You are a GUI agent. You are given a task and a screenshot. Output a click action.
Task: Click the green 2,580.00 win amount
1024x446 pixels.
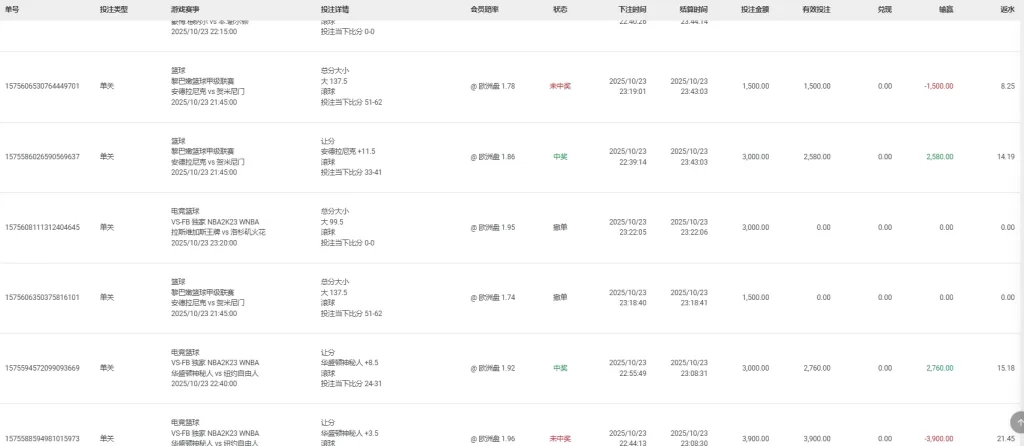click(940, 157)
